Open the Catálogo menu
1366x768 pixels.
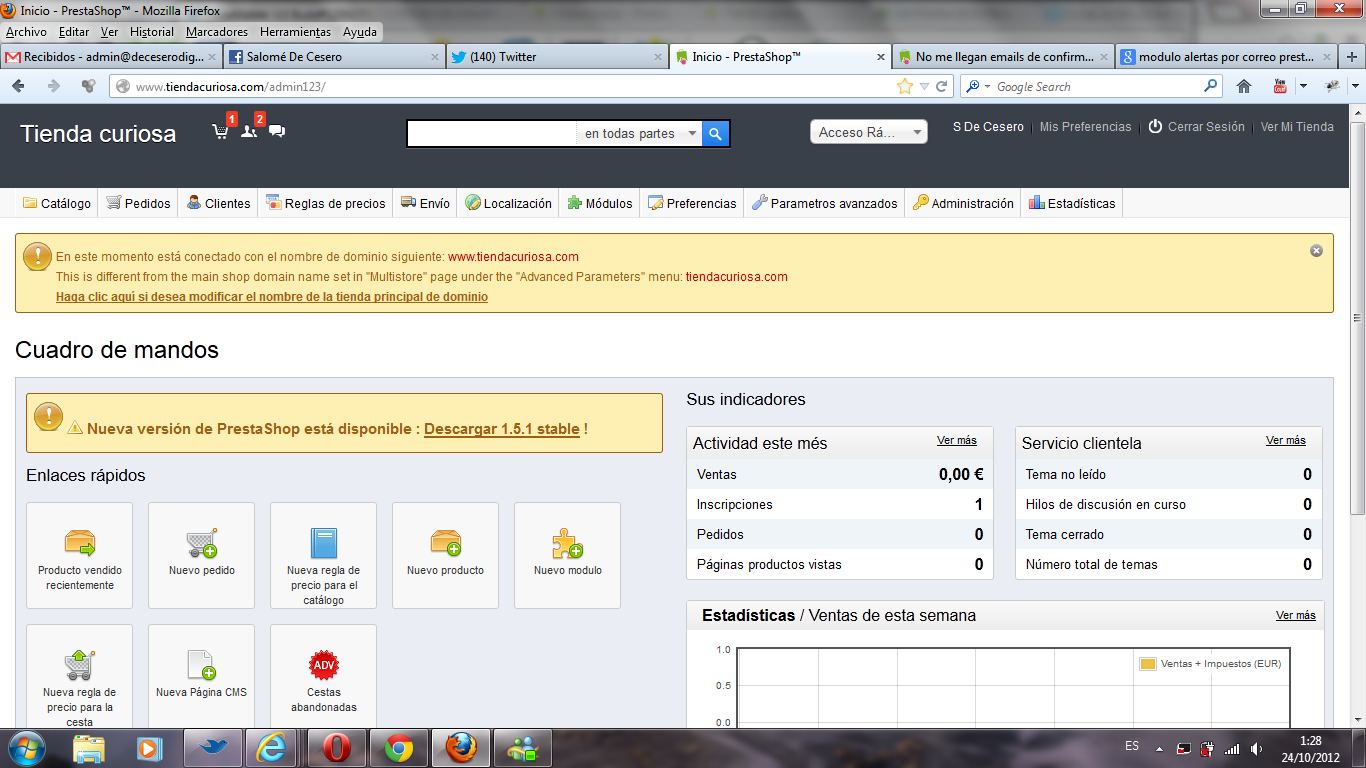coord(57,203)
